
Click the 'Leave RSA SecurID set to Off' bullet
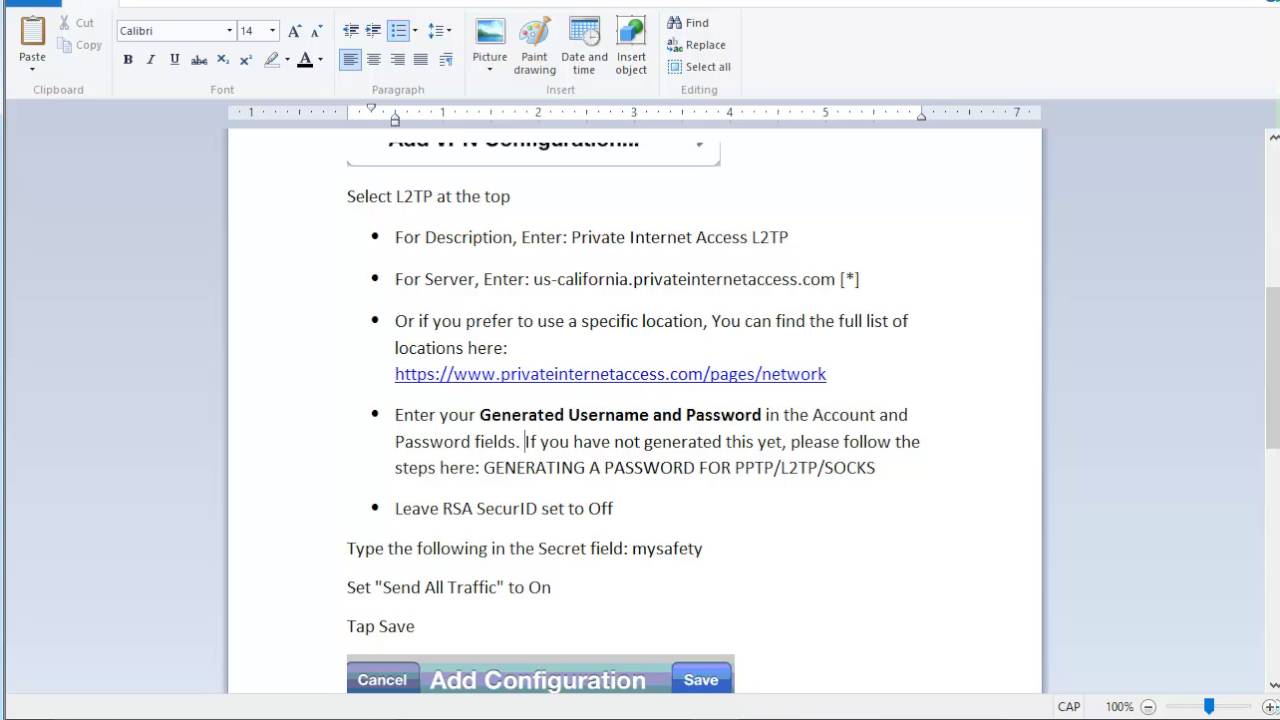504,508
